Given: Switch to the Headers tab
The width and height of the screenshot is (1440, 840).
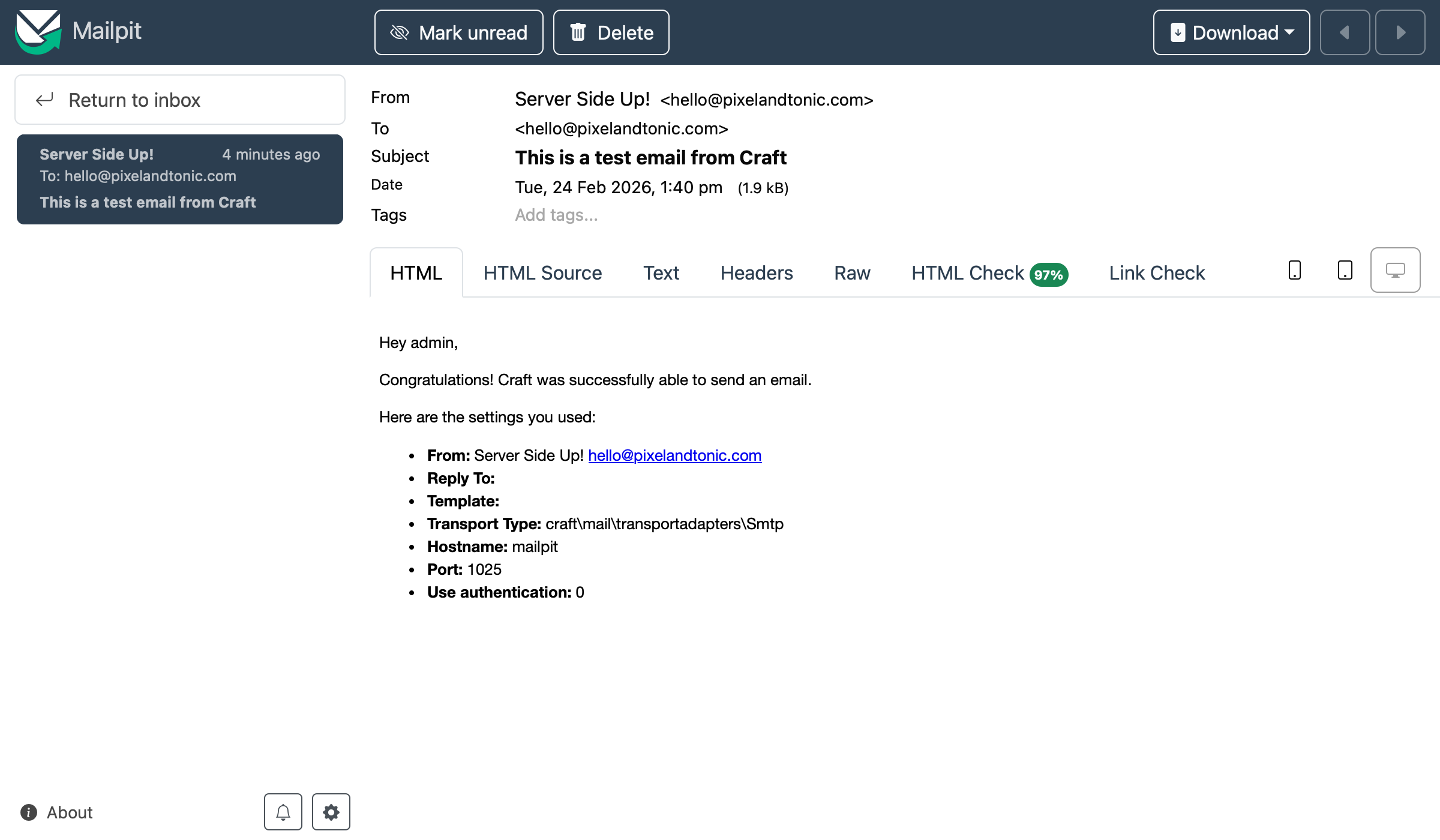Looking at the screenshot, I should (x=756, y=273).
